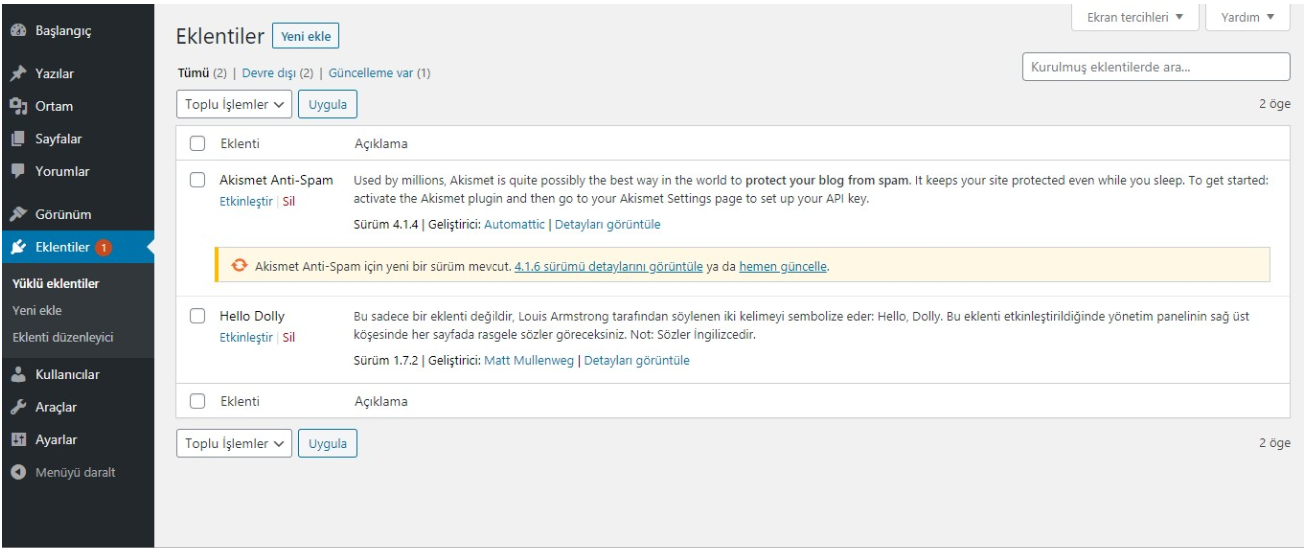
Task: Tick the Akismet Anti-Spam checkbox
Action: 197,181
